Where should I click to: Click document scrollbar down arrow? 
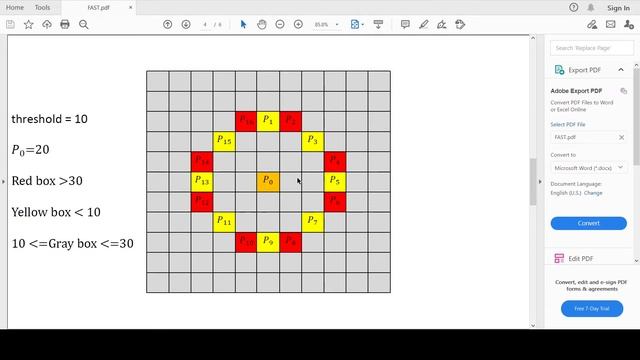pyautogui.click(x=533, y=325)
